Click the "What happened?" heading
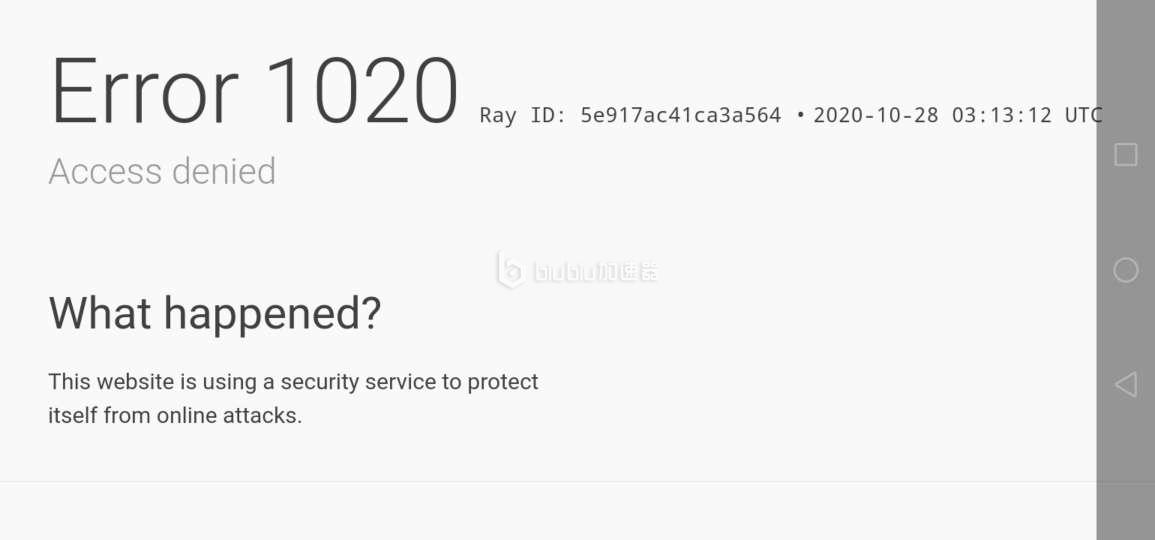 tap(215, 314)
